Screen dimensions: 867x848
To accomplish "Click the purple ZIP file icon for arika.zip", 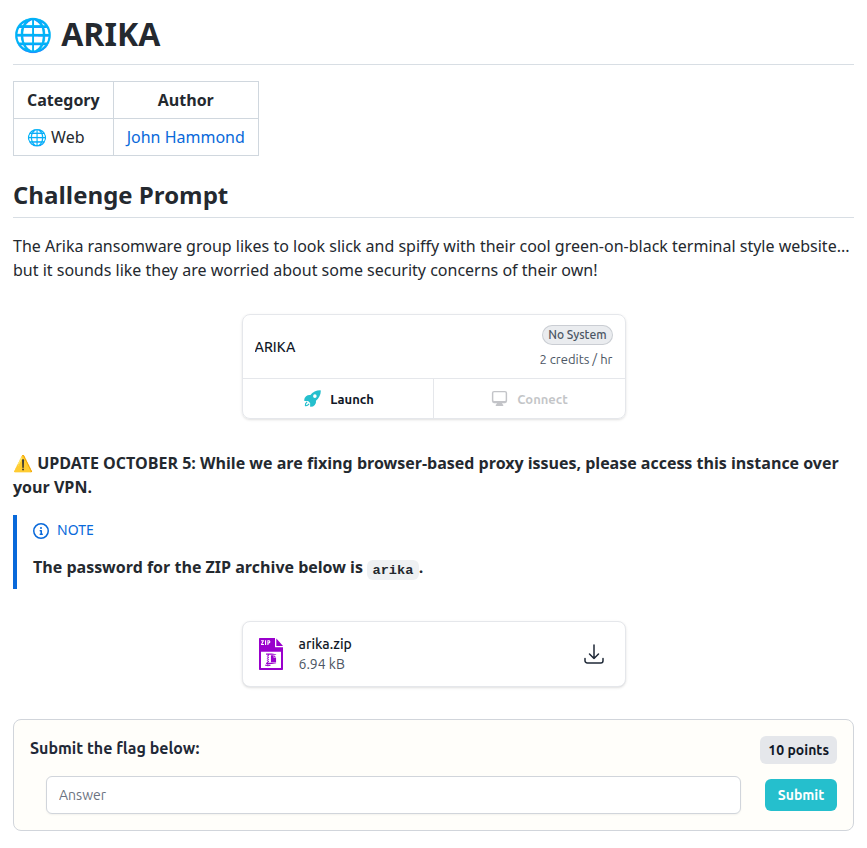I will [270, 652].
